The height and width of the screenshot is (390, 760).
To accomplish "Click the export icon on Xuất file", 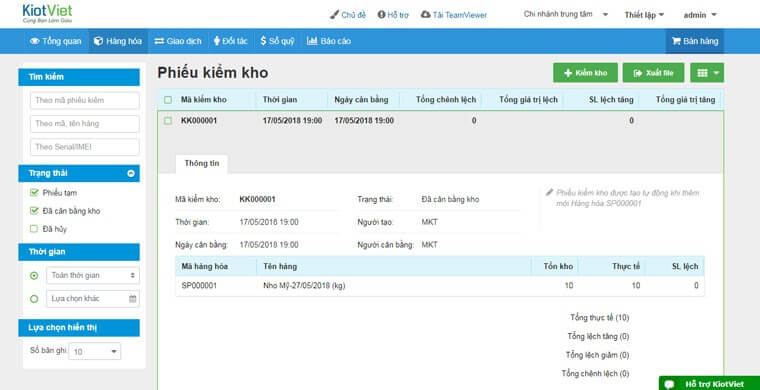I will click(x=638, y=73).
